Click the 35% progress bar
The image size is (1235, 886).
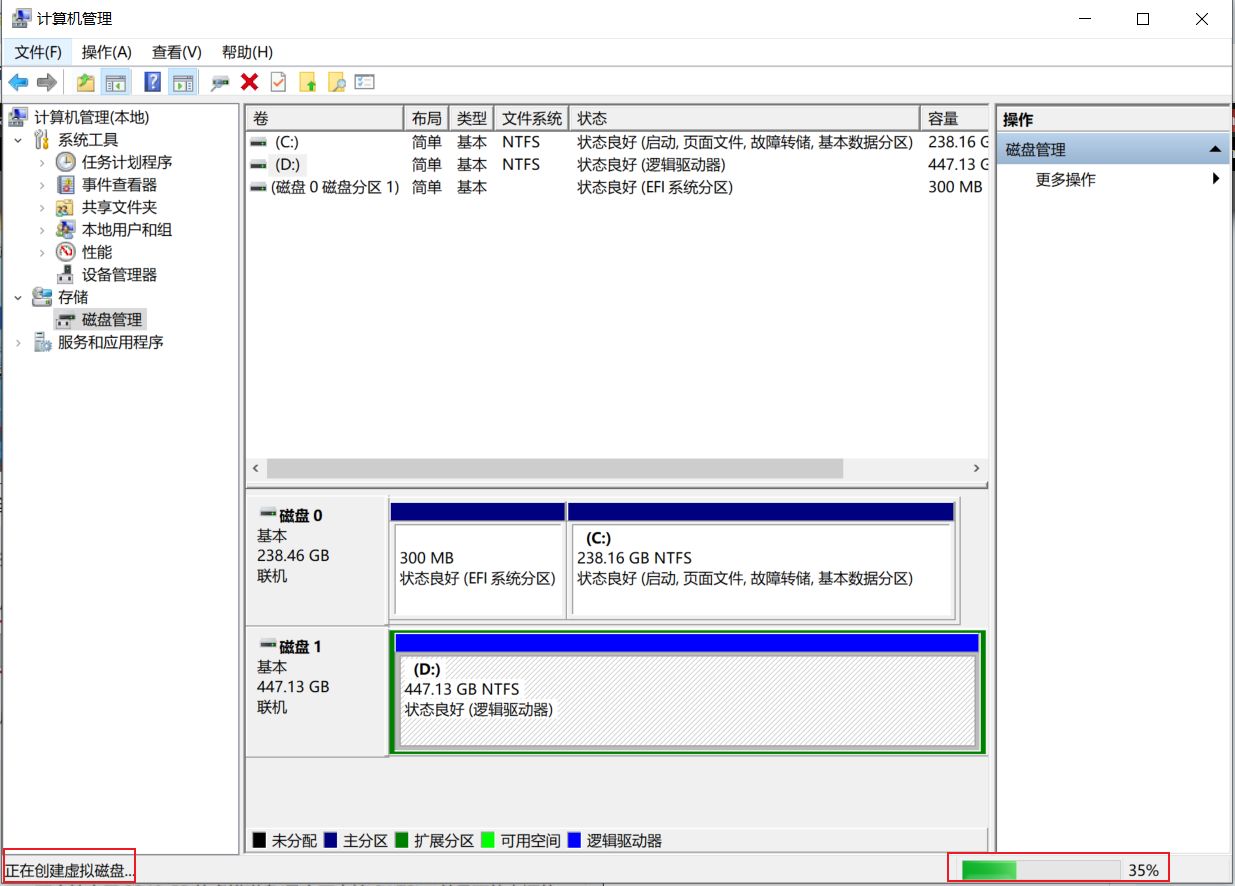[1040, 870]
